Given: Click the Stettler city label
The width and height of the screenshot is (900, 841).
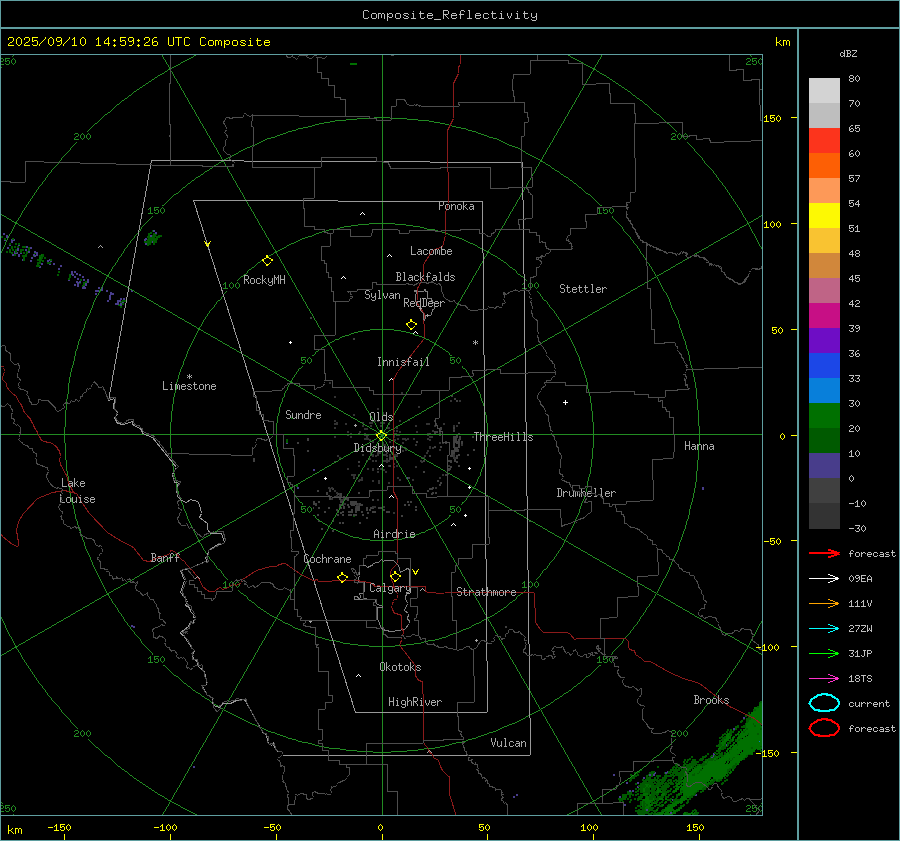Looking at the screenshot, I should click(x=583, y=289).
